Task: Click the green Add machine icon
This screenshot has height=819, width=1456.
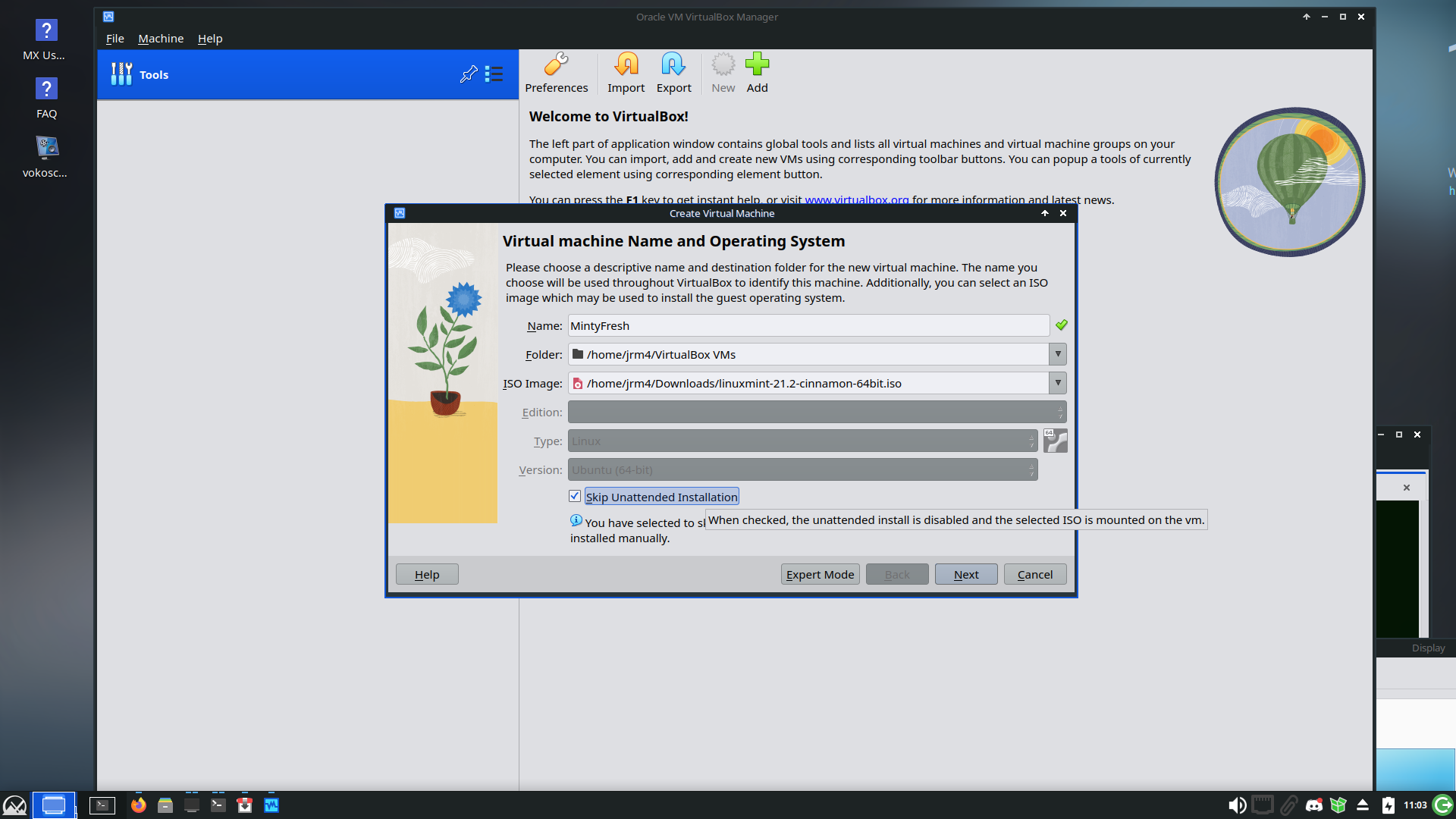Action: pos(757,64)
